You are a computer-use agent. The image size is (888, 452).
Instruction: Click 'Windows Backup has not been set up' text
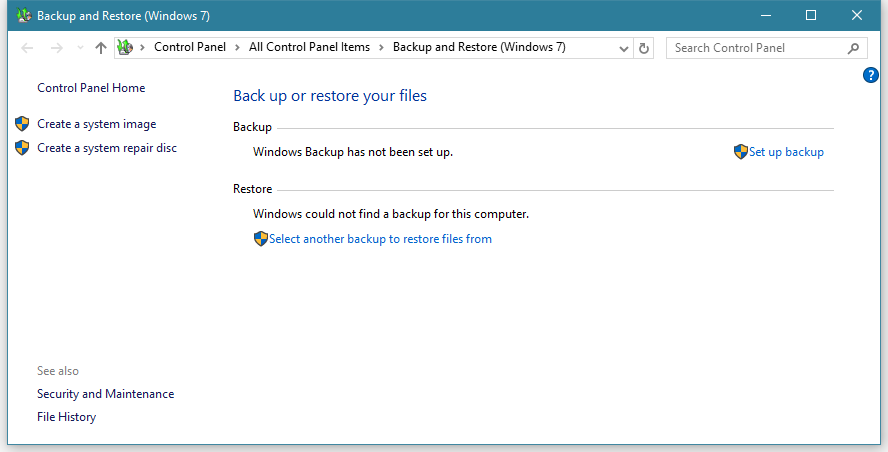(x=353, y=152)
